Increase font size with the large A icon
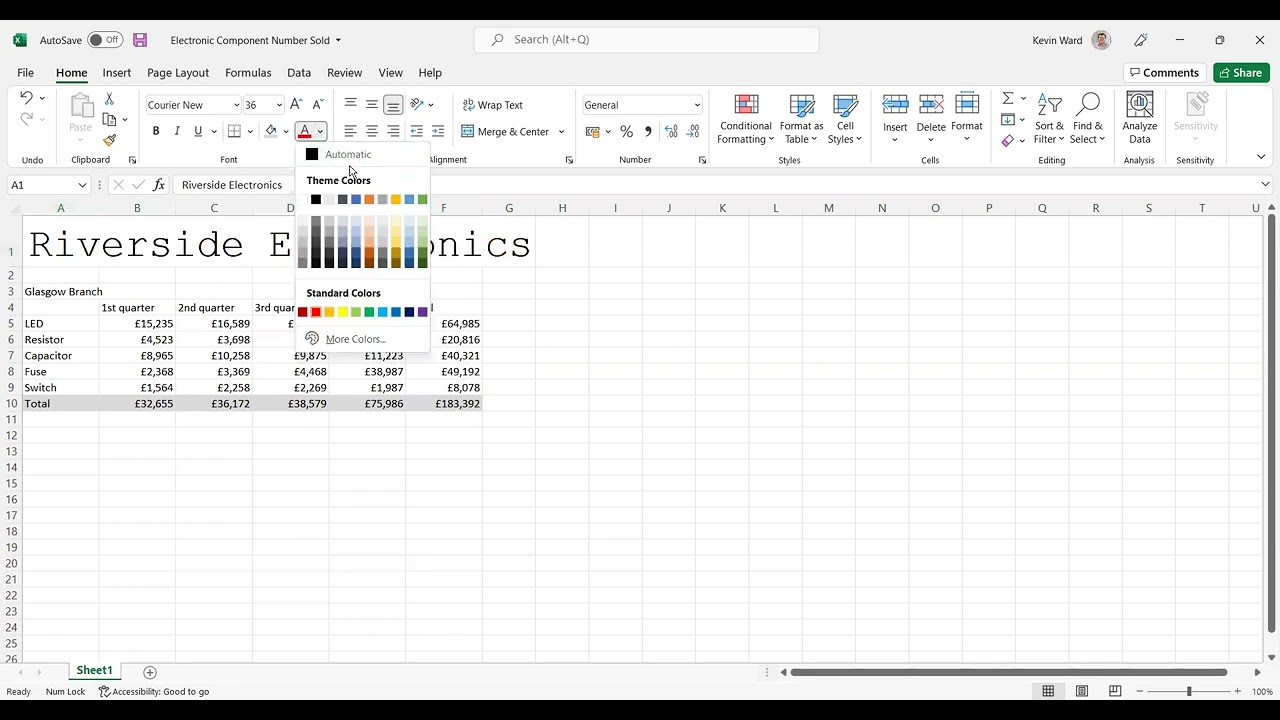The height and width of the screenshot is (720, 1280). [x=296, y=105]
